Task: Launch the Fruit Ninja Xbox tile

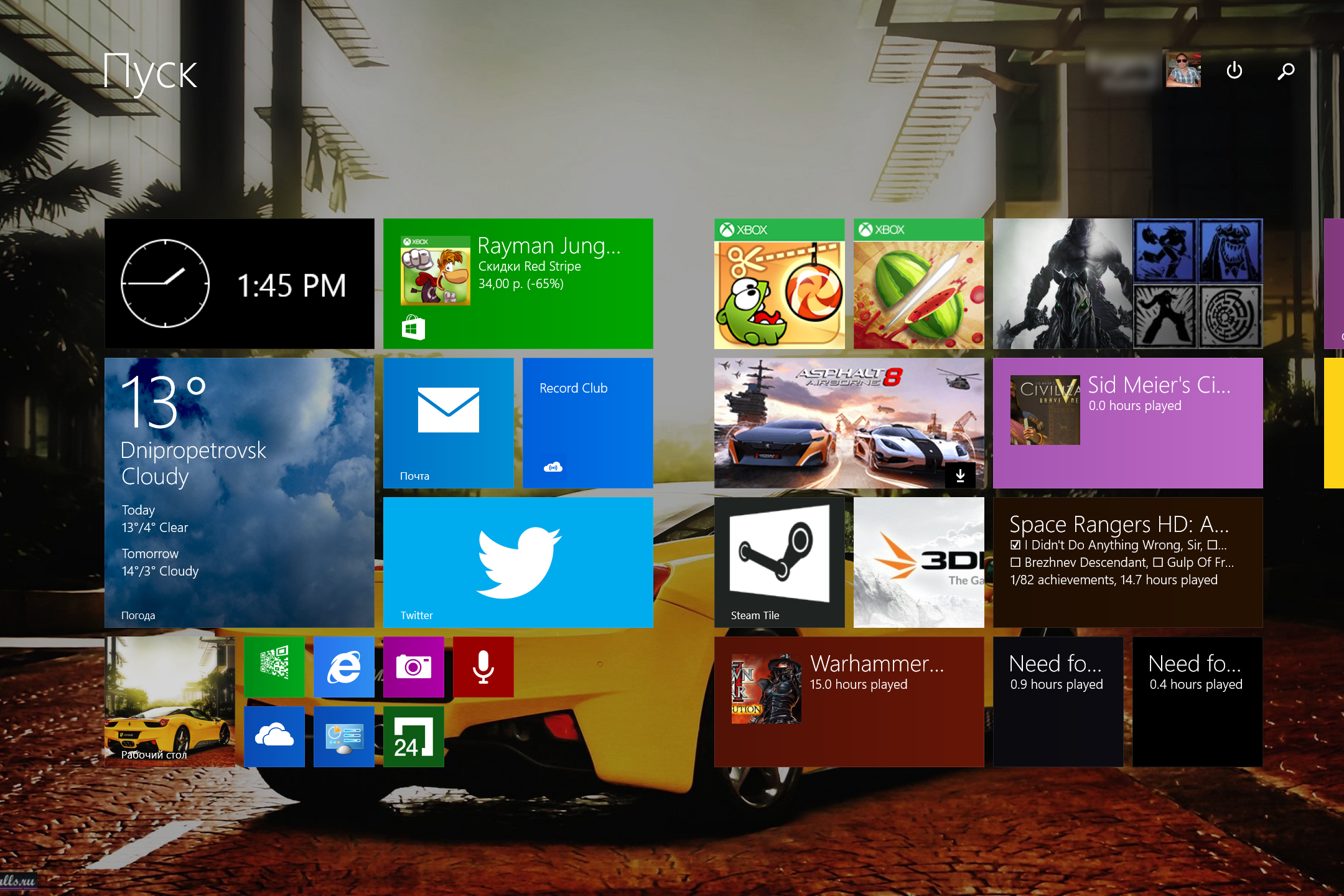Action: pyautogui.click(x=919, y=284)
